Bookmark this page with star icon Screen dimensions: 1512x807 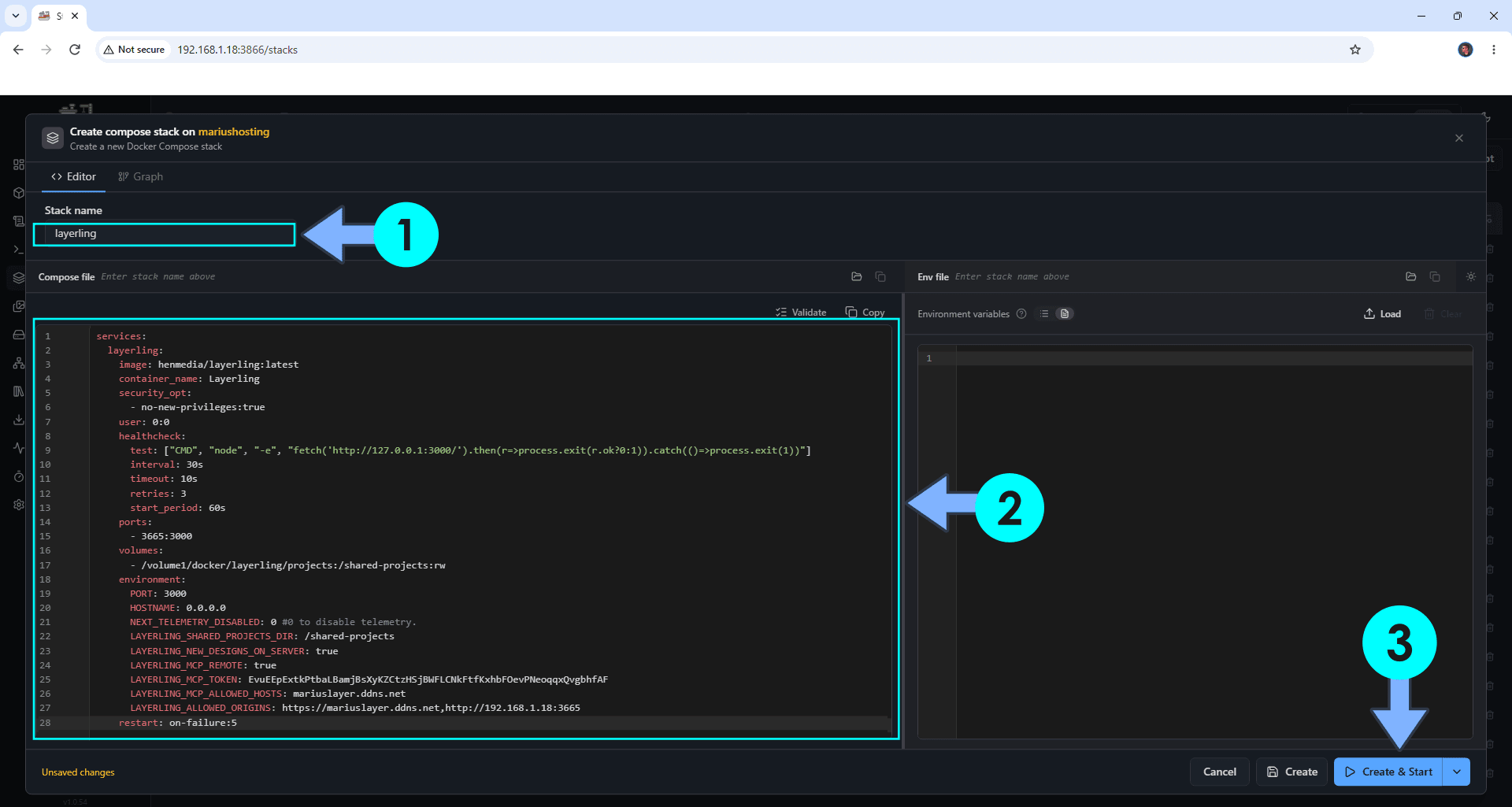click(x=1355, y=50)
